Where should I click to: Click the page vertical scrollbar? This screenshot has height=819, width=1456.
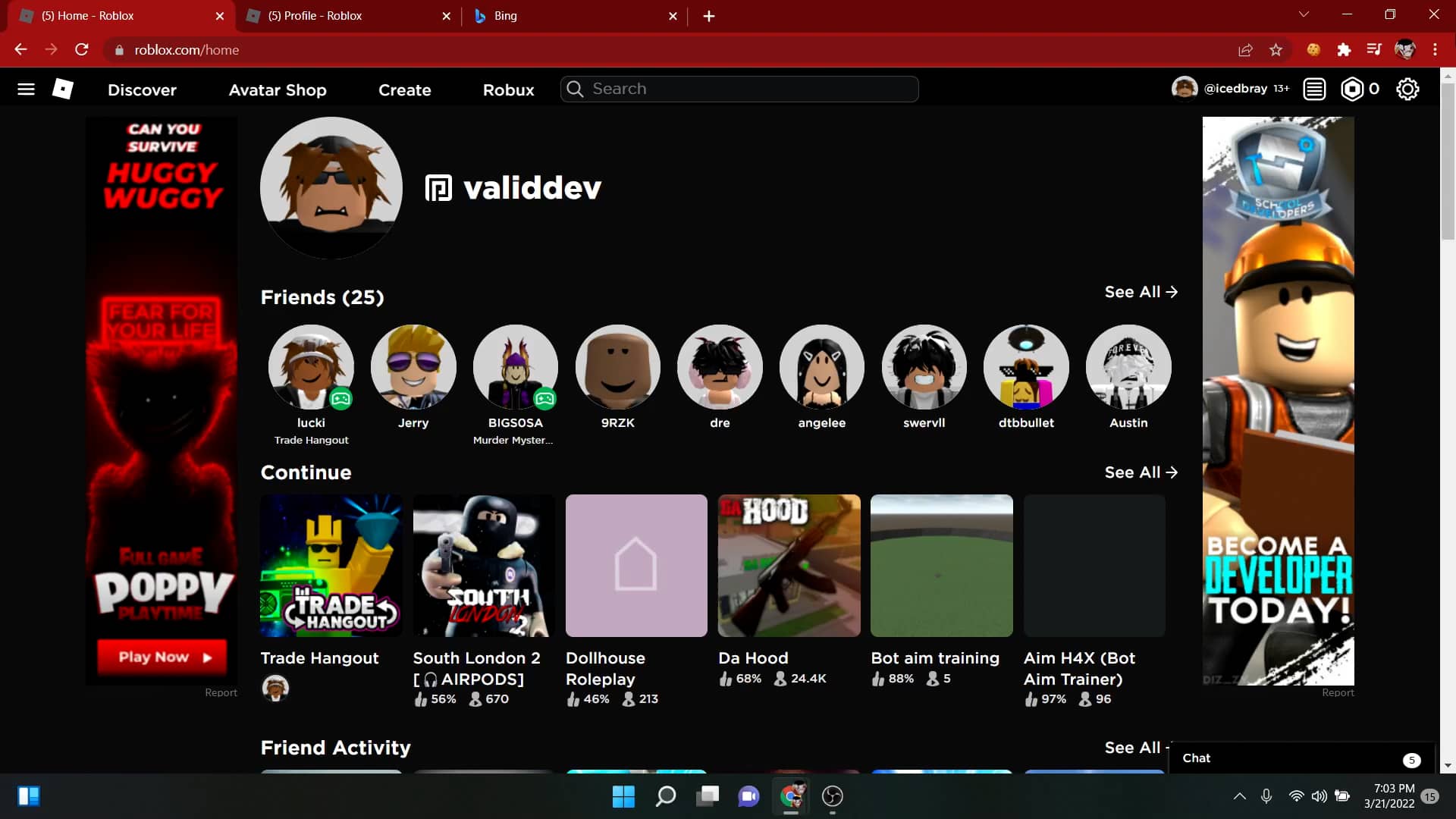tap(1448, 163)
